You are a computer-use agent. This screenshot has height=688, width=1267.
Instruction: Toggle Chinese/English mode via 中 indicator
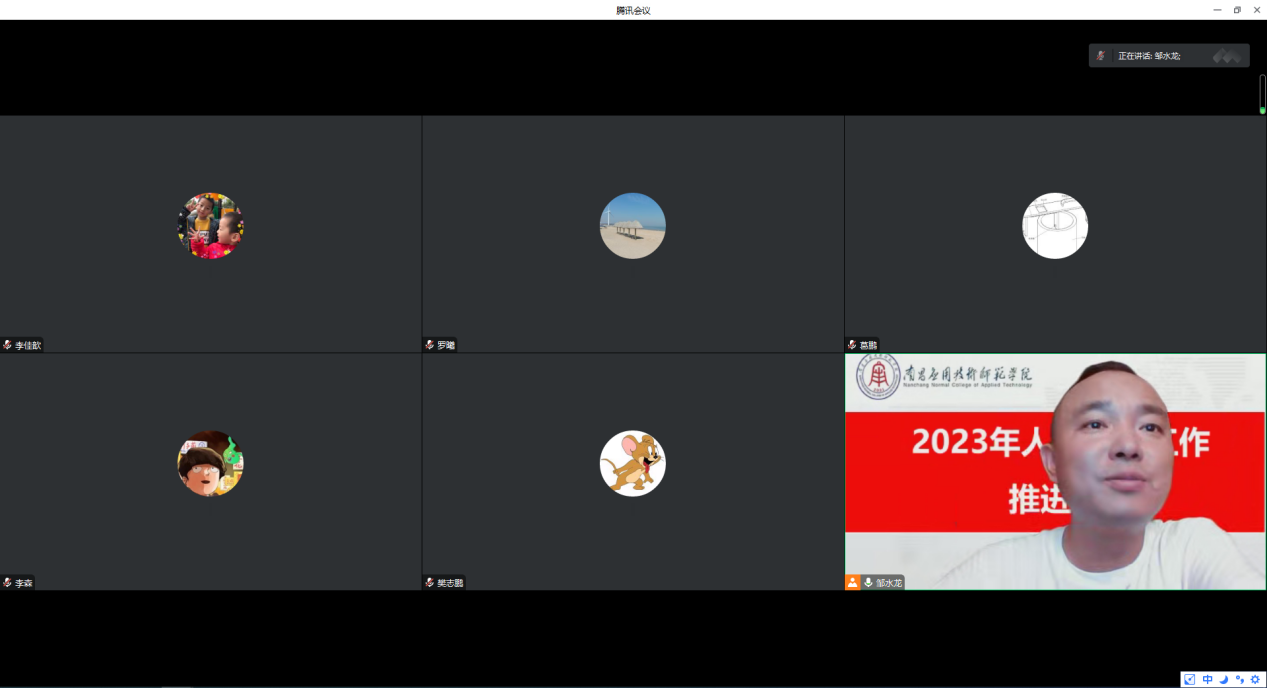point(1207,679)
